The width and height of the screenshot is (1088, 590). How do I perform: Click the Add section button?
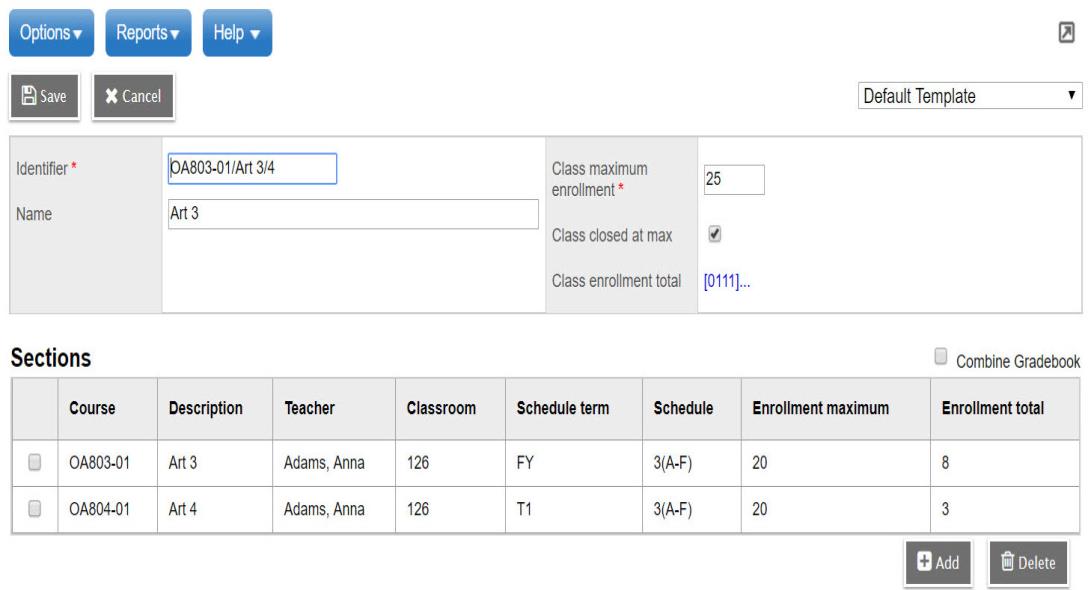(x=937, y=562)
